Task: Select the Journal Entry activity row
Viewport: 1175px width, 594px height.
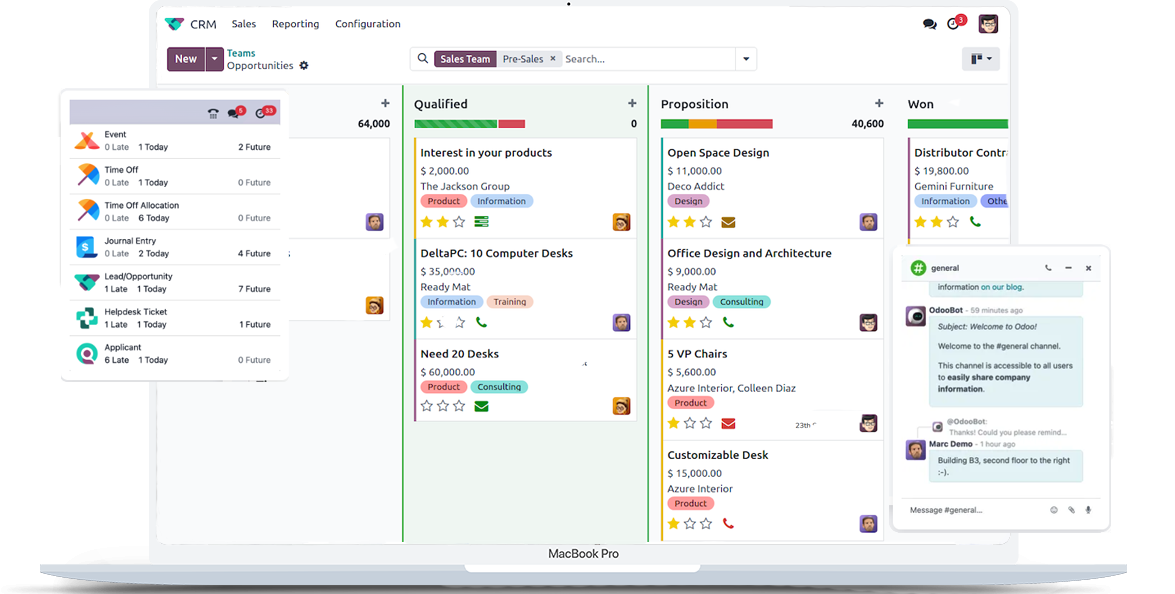Action: [x=175, y=247]
